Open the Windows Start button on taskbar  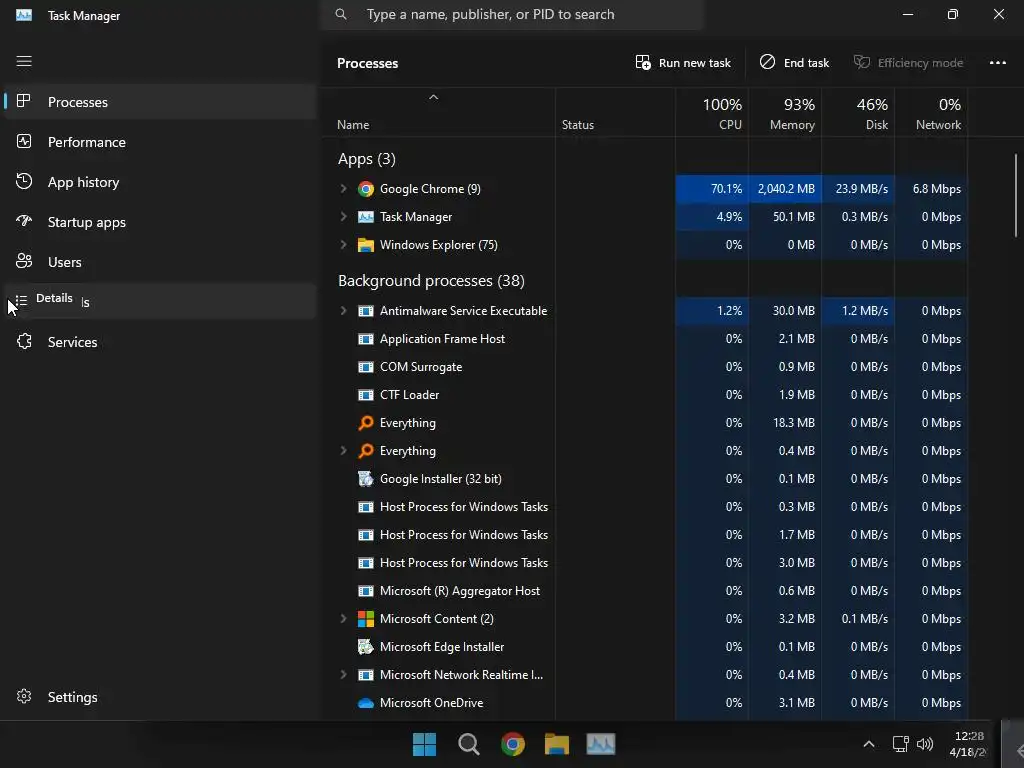coord(424,744)
